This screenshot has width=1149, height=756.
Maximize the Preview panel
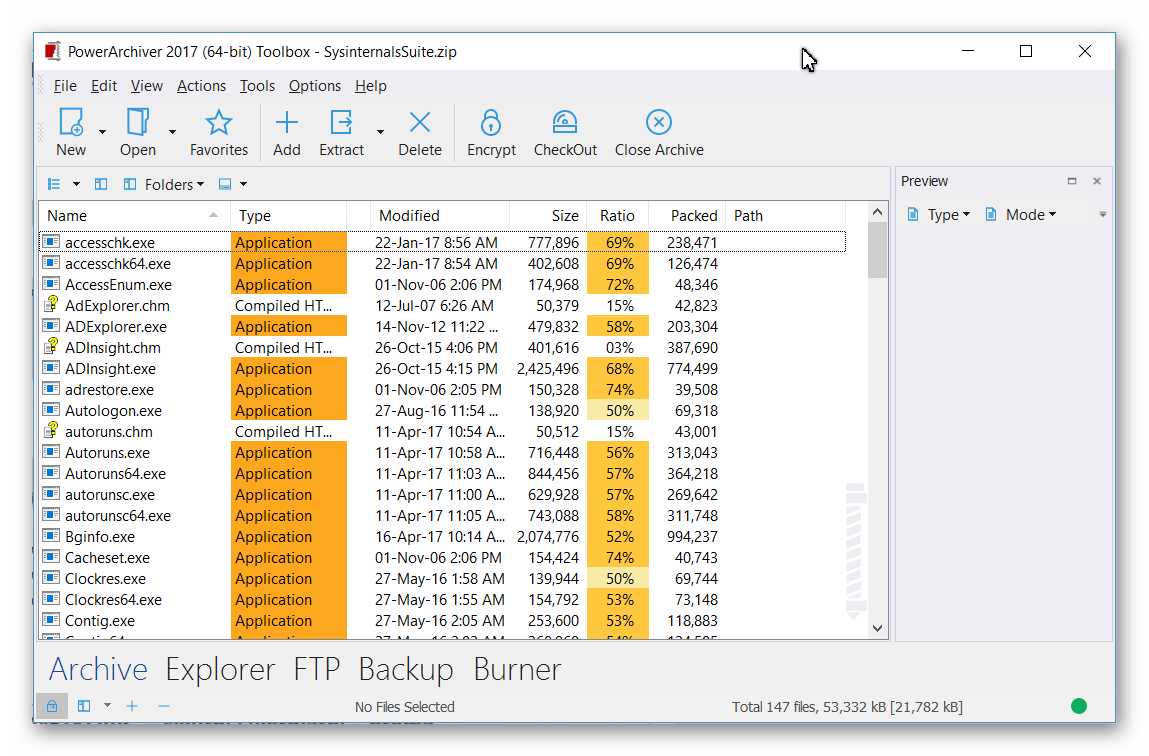coord(1072,181)
